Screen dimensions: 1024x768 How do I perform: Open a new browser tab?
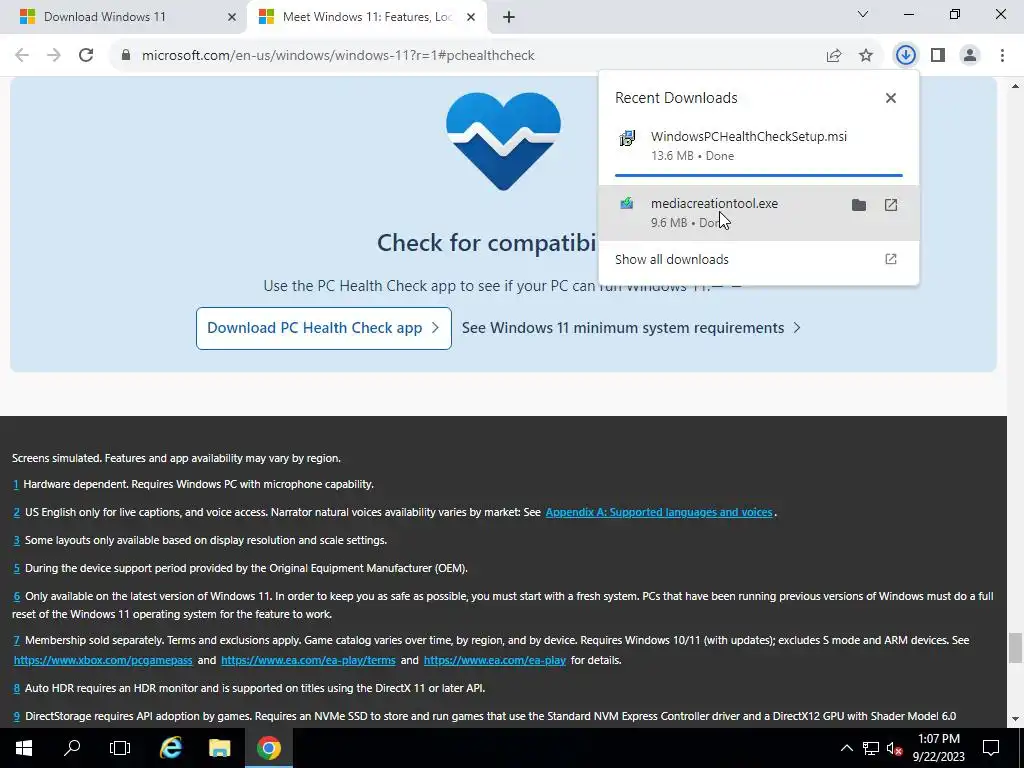point(509,18)
